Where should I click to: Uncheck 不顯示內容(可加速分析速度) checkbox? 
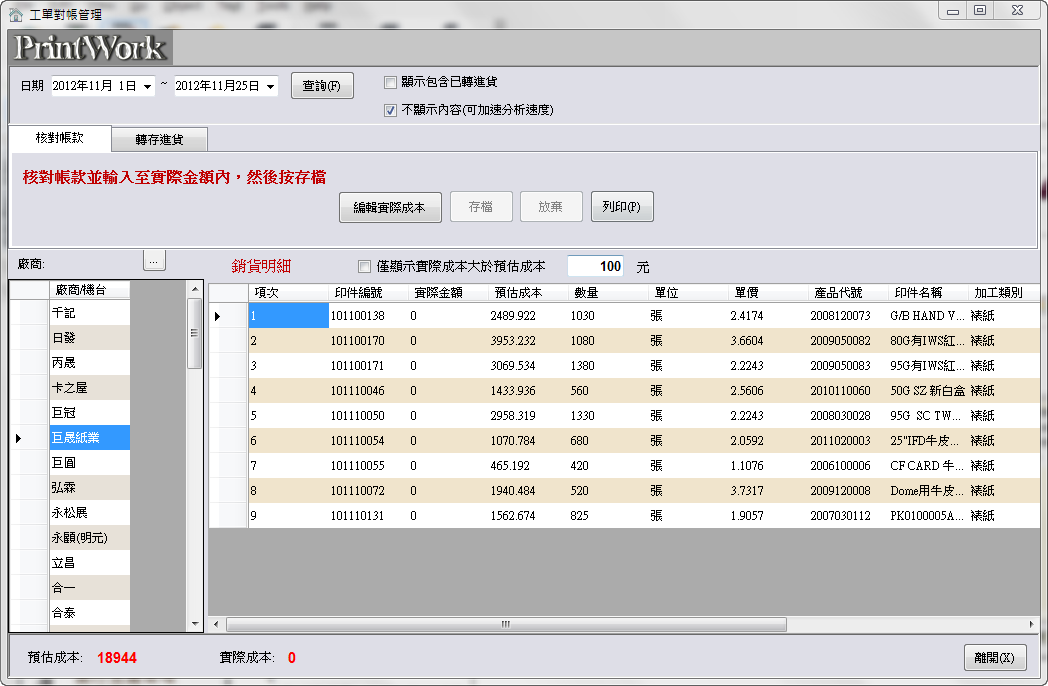tap(390, 110)
